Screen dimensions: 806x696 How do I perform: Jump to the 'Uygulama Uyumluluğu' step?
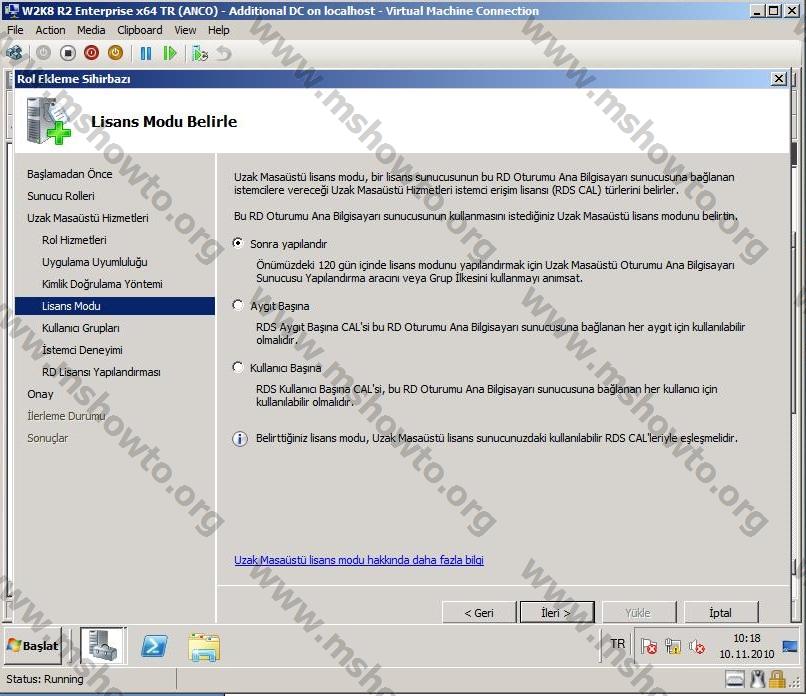[95, 262]
